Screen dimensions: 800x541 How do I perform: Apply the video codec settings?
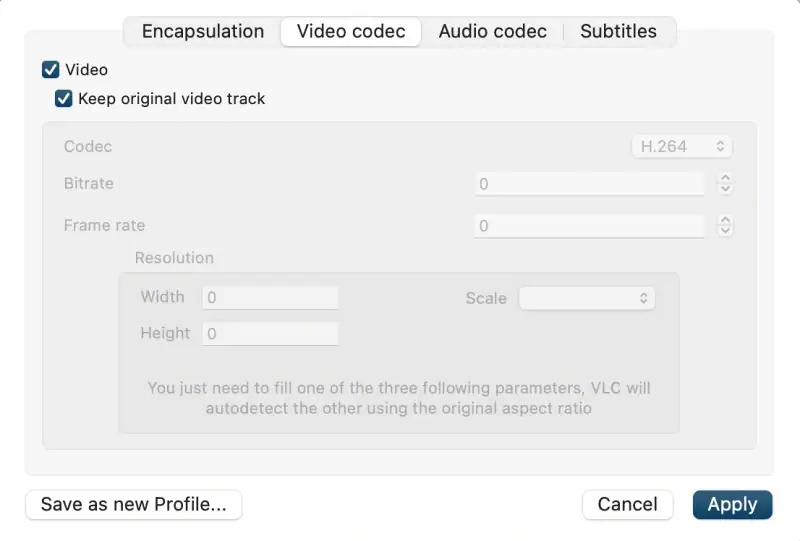pos(733,504)
